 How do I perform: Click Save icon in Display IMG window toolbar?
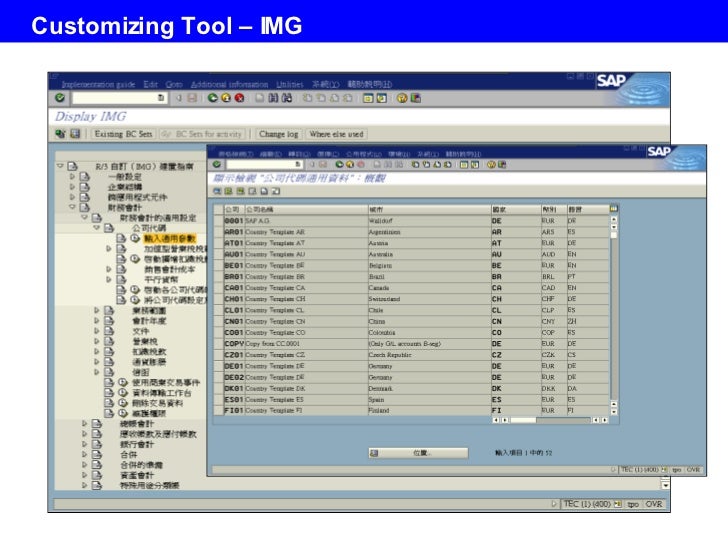[x=192, y=98]
